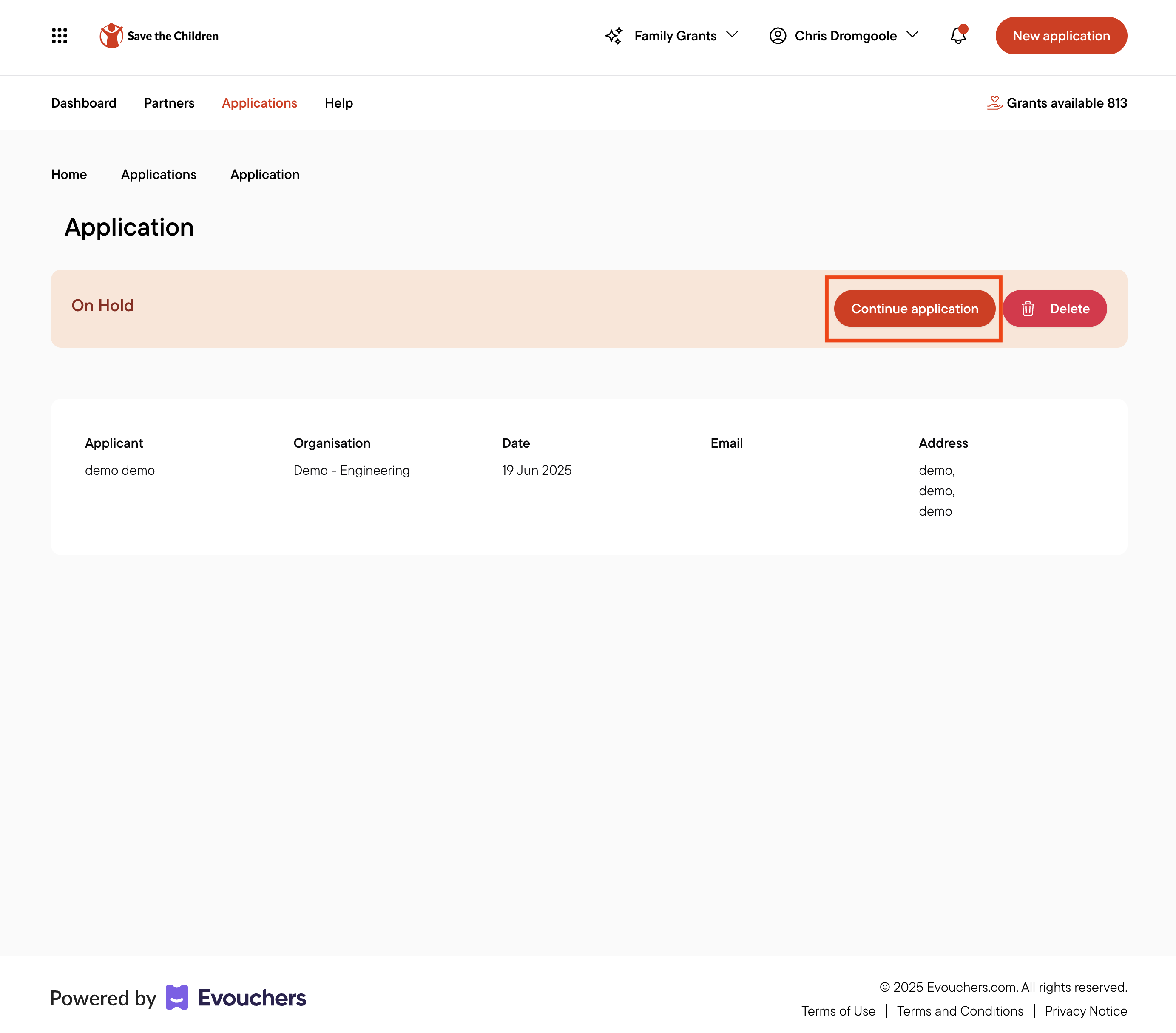Click the Date column header
The width and height of the screenshot is (1176, 1033).
point(515,443)
